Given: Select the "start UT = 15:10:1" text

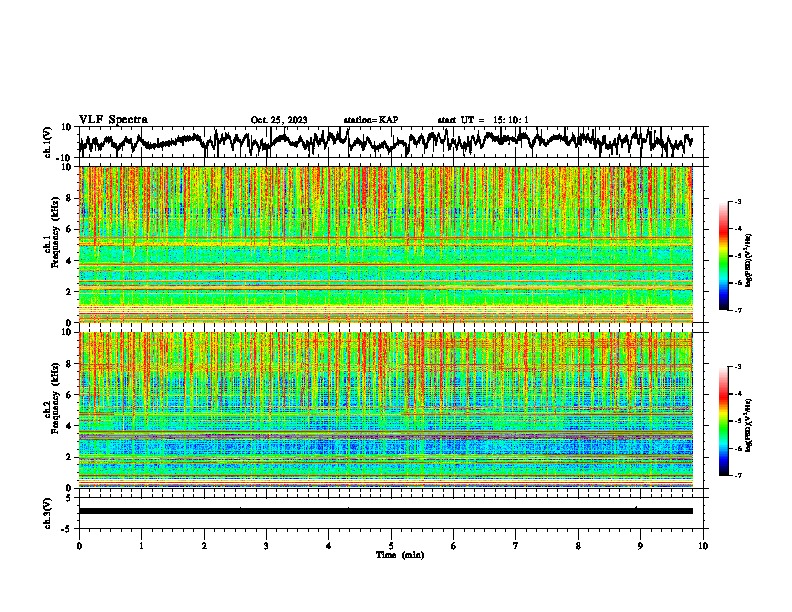Looking at the screenshot, I should pos(483,120).
